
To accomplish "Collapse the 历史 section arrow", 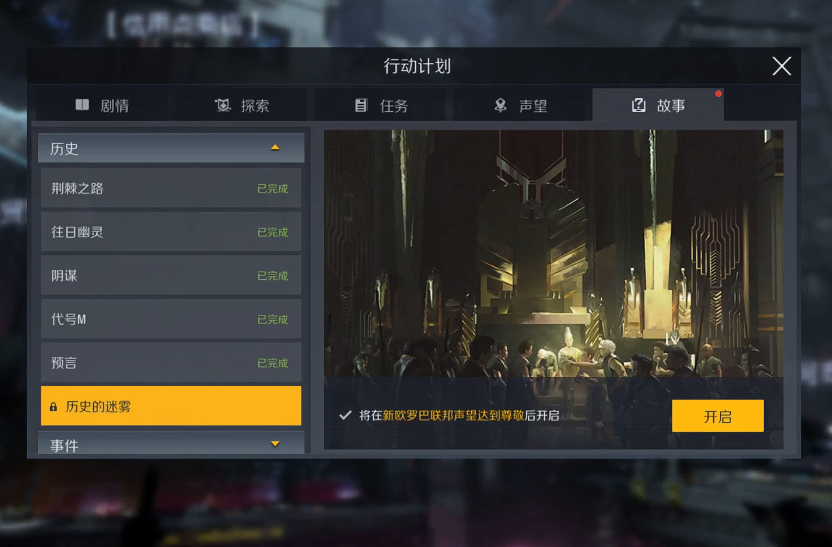I will pos(275,147).
